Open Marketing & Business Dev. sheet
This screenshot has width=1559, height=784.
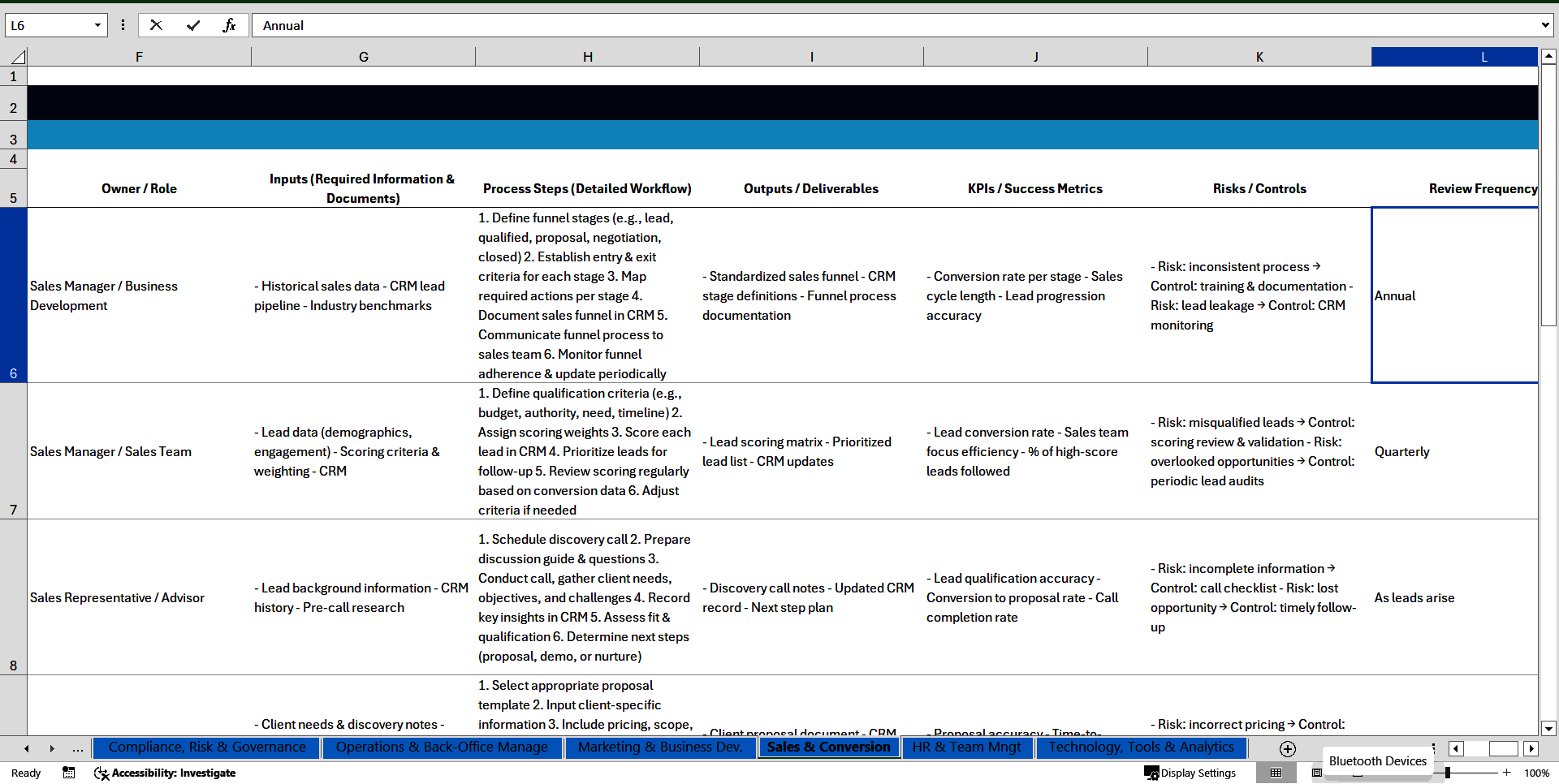click(660, 747)
